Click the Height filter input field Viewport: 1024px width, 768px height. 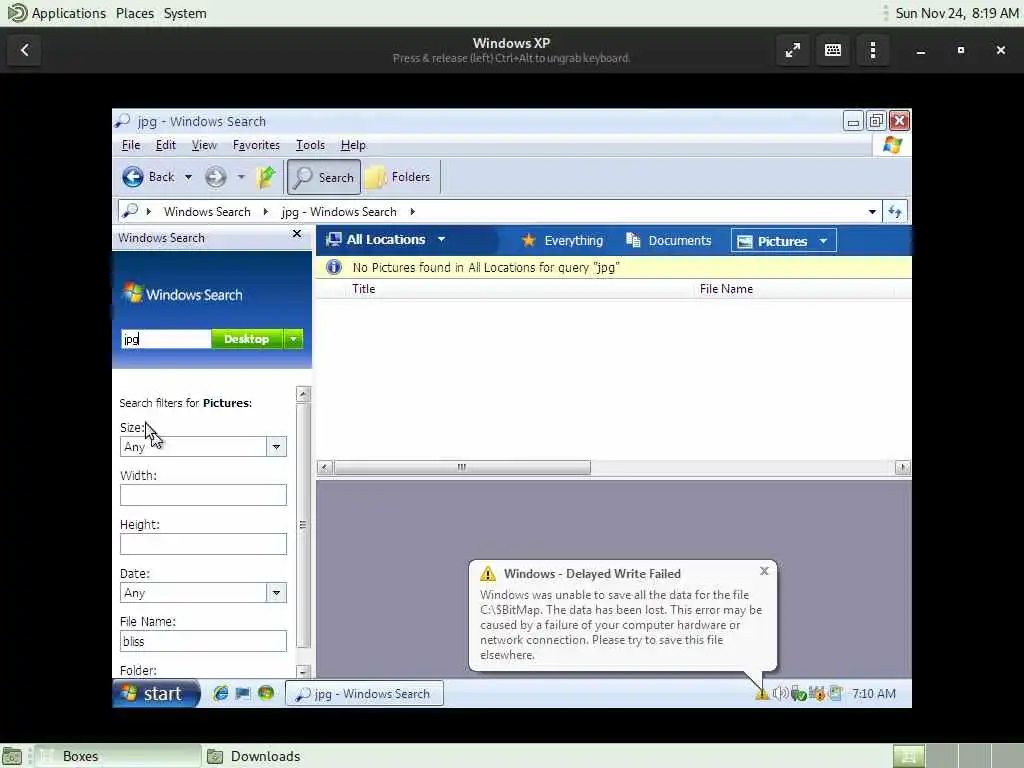[x=203, y=544]
